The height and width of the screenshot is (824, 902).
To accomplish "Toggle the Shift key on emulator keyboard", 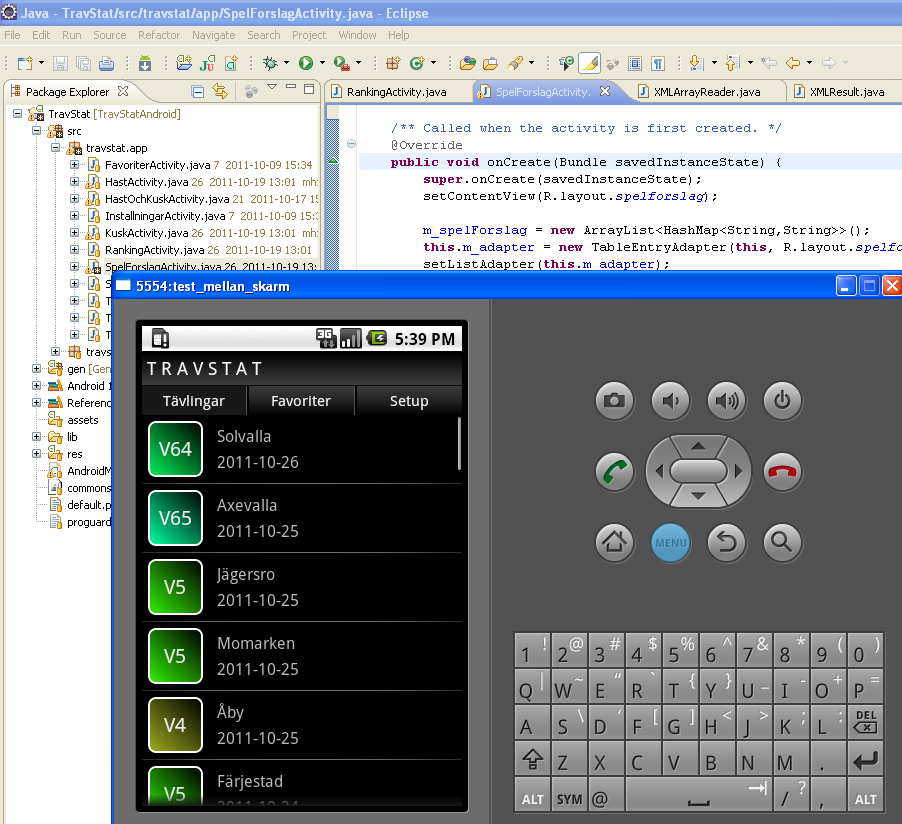I will 532,760.
